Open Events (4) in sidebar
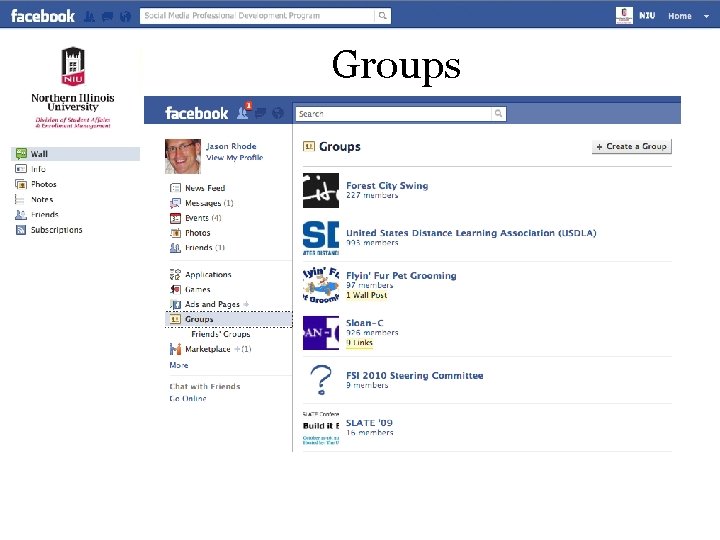 click(x=203, y=218)
